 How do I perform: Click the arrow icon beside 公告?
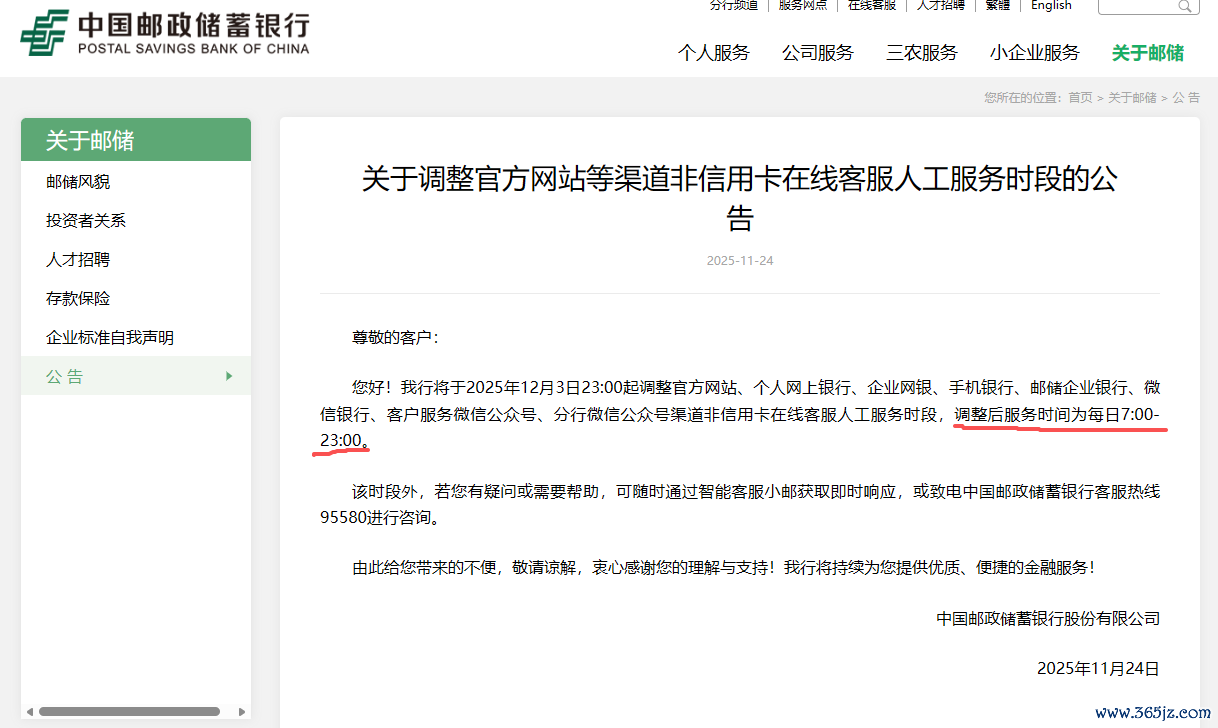click(229, 376)
